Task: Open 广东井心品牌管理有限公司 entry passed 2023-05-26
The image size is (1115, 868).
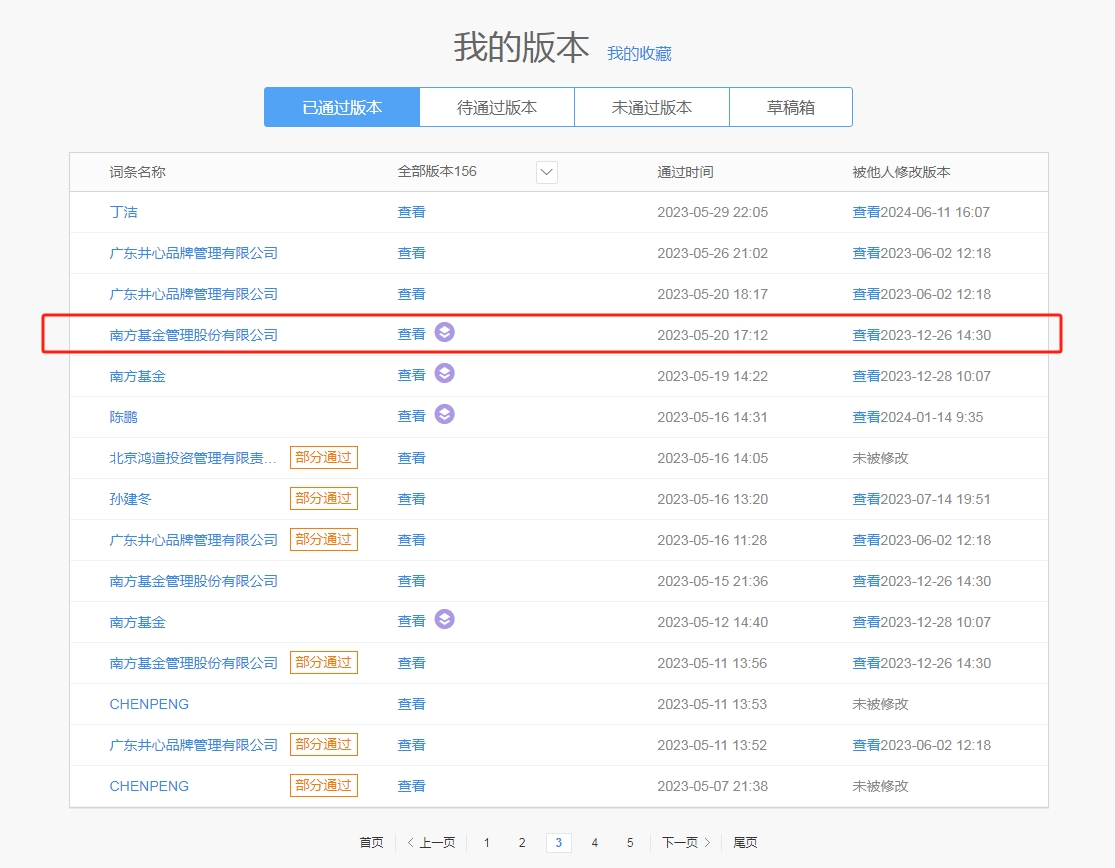Action: pyautogui.click(x=193, y=253)
